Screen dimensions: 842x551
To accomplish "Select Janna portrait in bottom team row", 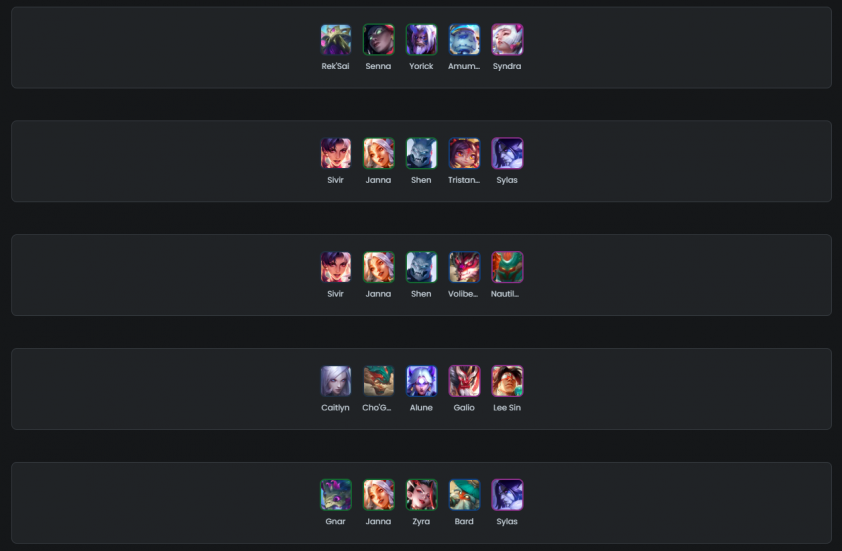I will 379,495.
